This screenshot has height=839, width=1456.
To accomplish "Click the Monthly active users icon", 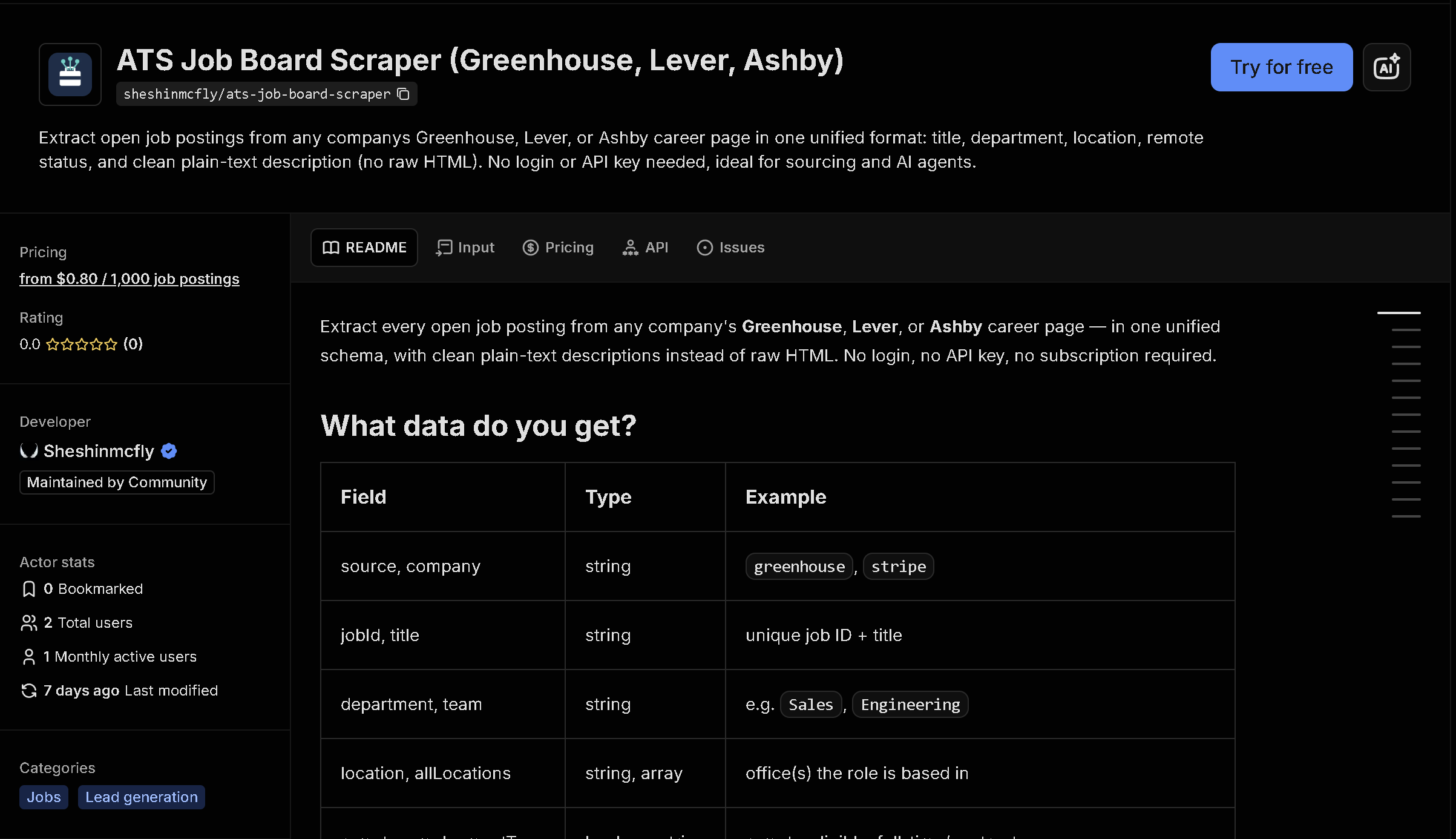I will point(28,657).
